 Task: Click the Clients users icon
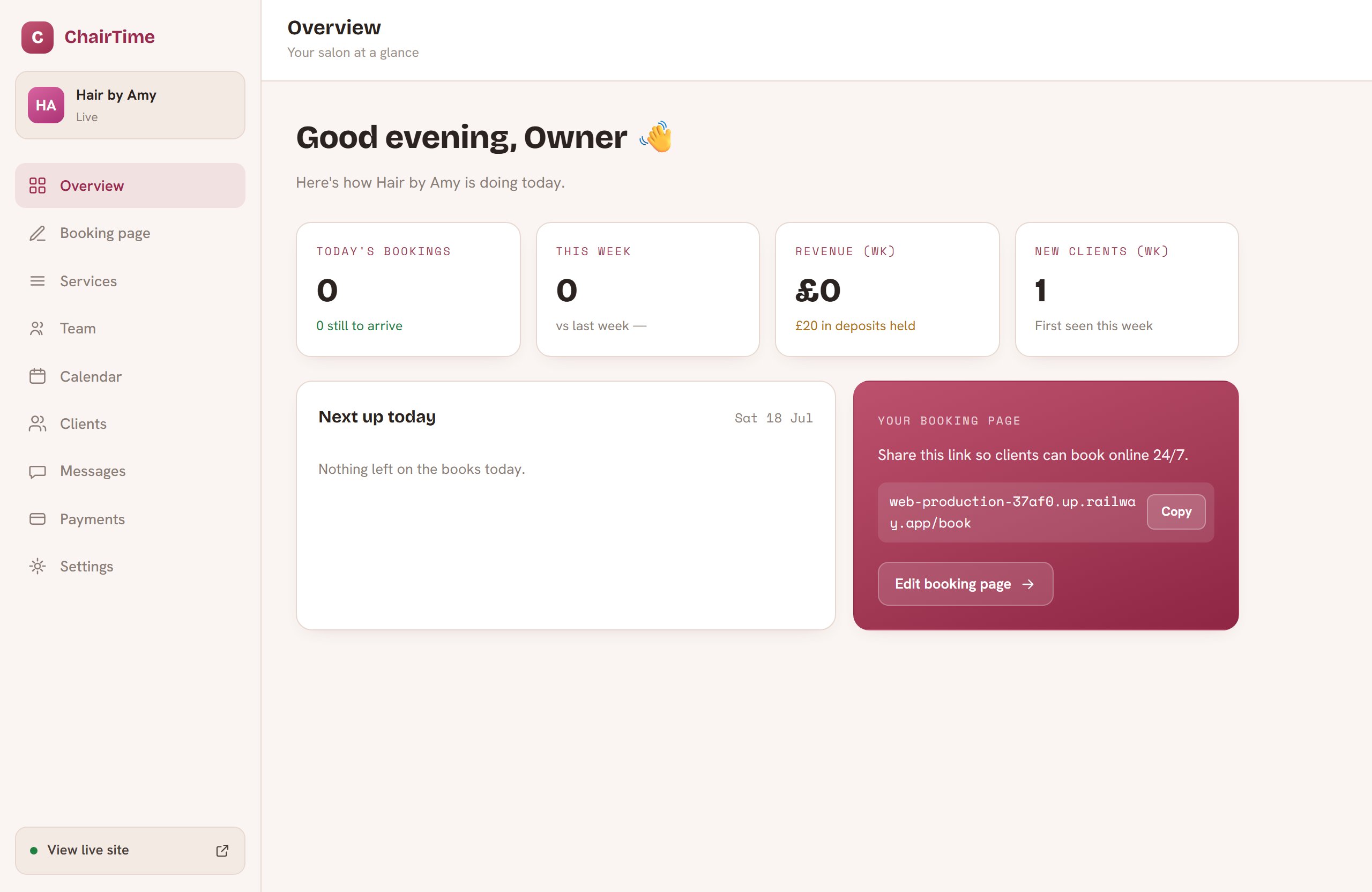tap(38, 424)
